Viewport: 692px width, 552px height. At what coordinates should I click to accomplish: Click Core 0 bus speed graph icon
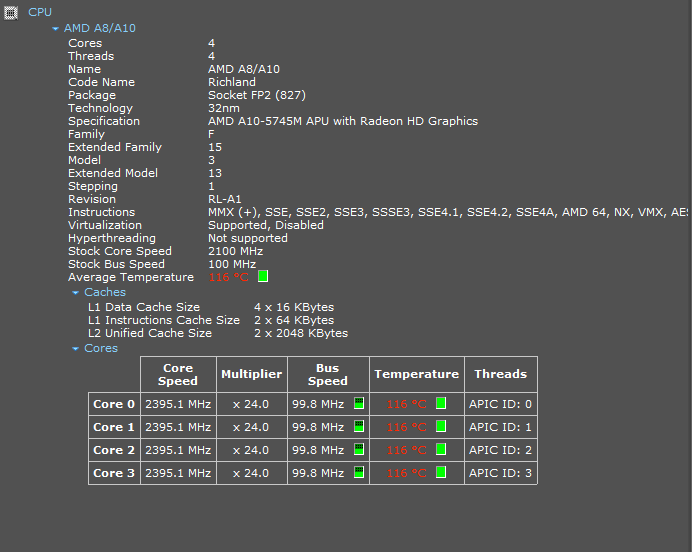(x=359, y=403)
